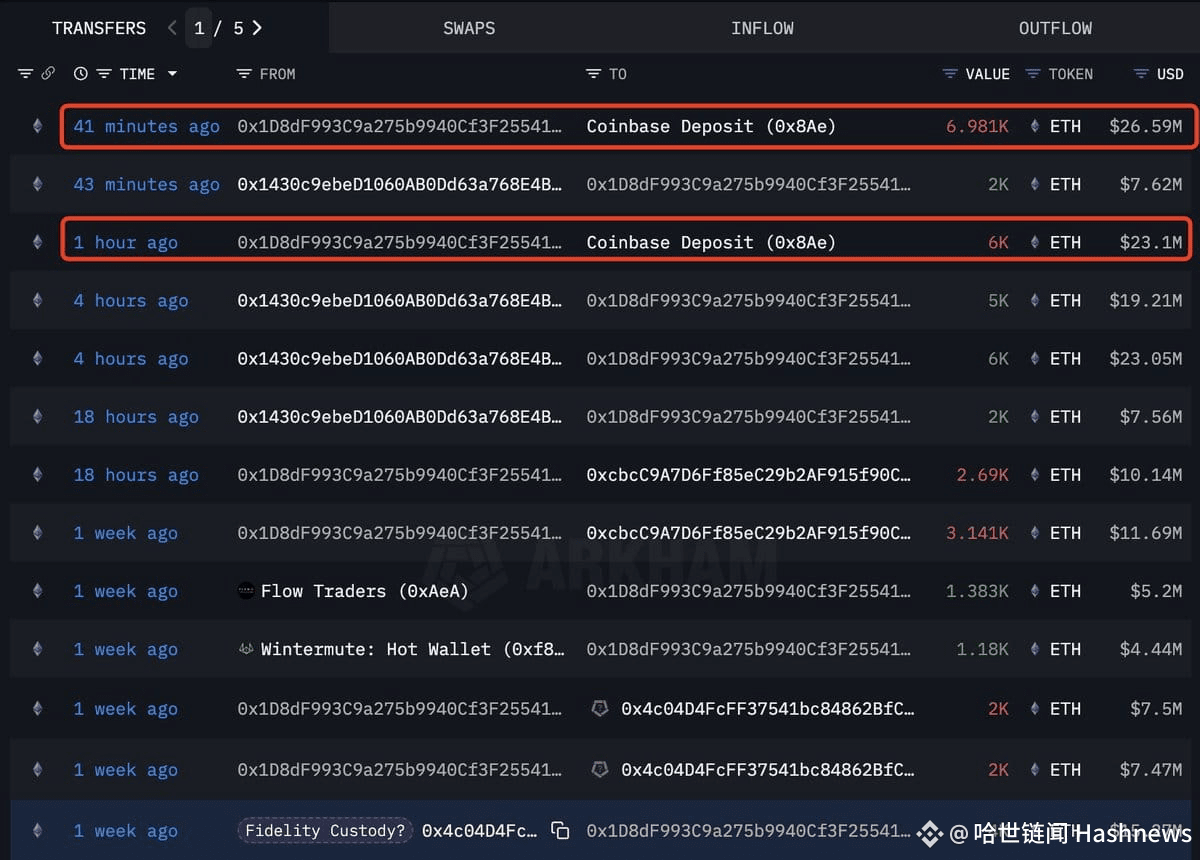Open Flow Traders (0xAeA) entity
1200x860 pixels.
[x=364, y=591]
